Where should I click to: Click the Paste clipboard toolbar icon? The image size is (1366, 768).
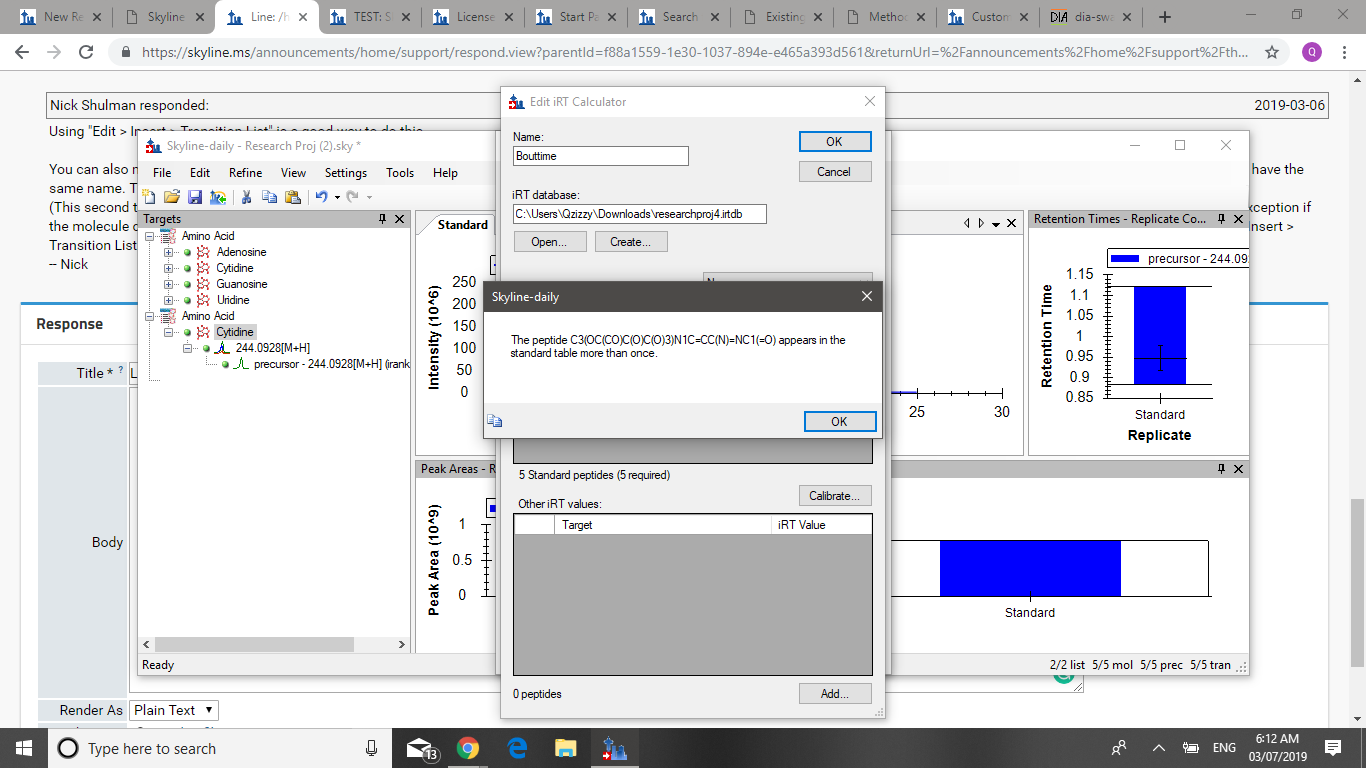click(292, 197)
